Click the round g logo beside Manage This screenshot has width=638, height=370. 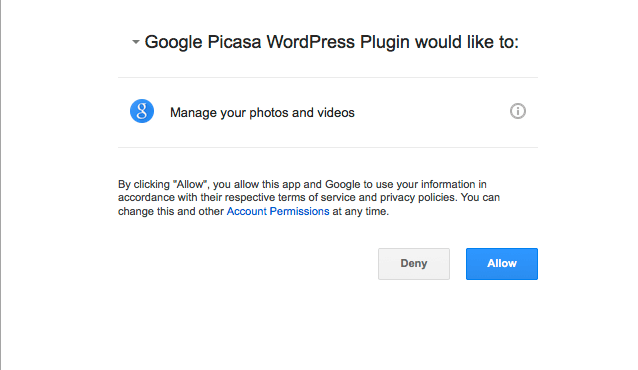pyautogui.click(x=142, y=111)
